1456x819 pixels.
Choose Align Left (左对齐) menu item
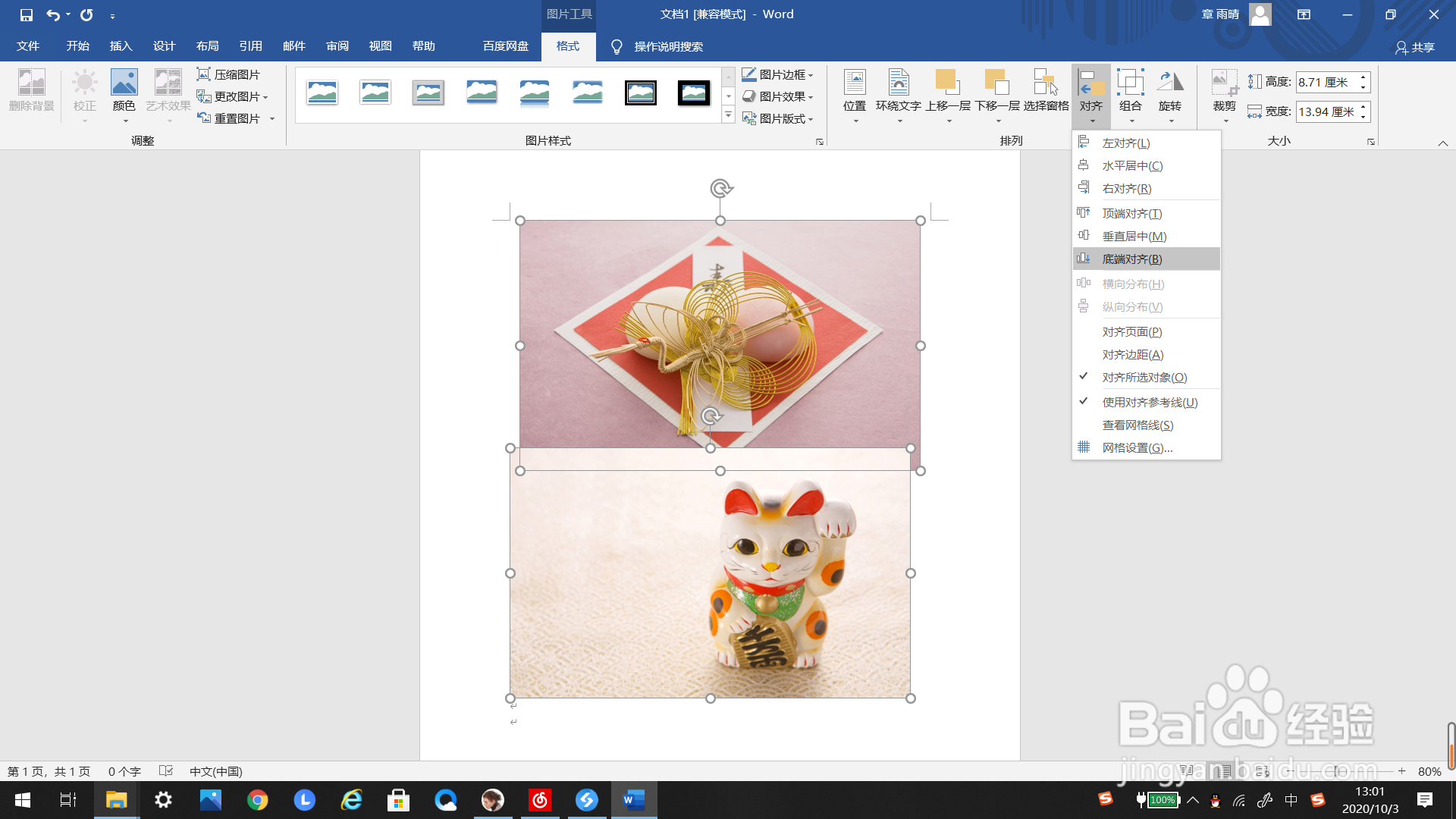[x=1146, y=143]
